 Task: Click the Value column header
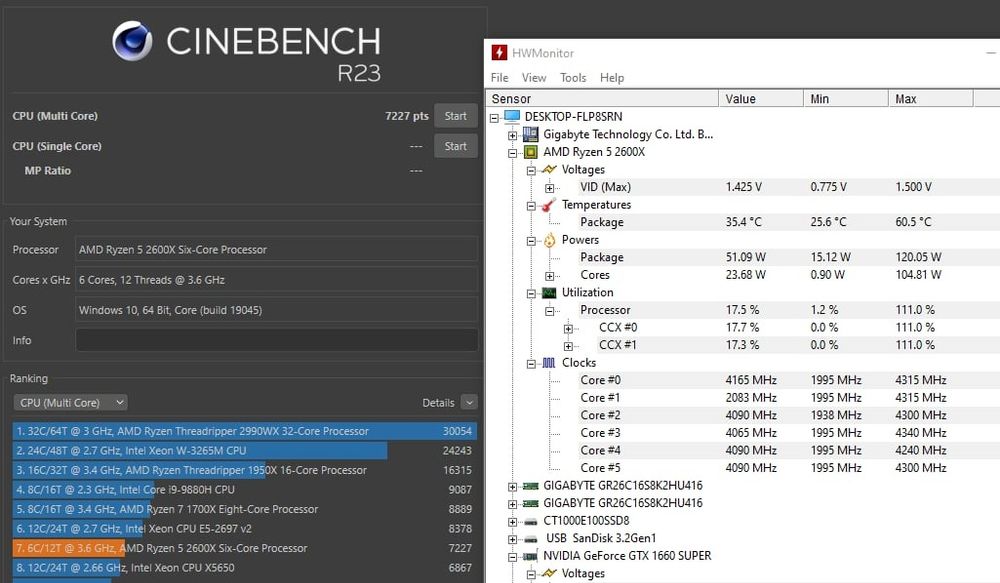click(761, 99)
